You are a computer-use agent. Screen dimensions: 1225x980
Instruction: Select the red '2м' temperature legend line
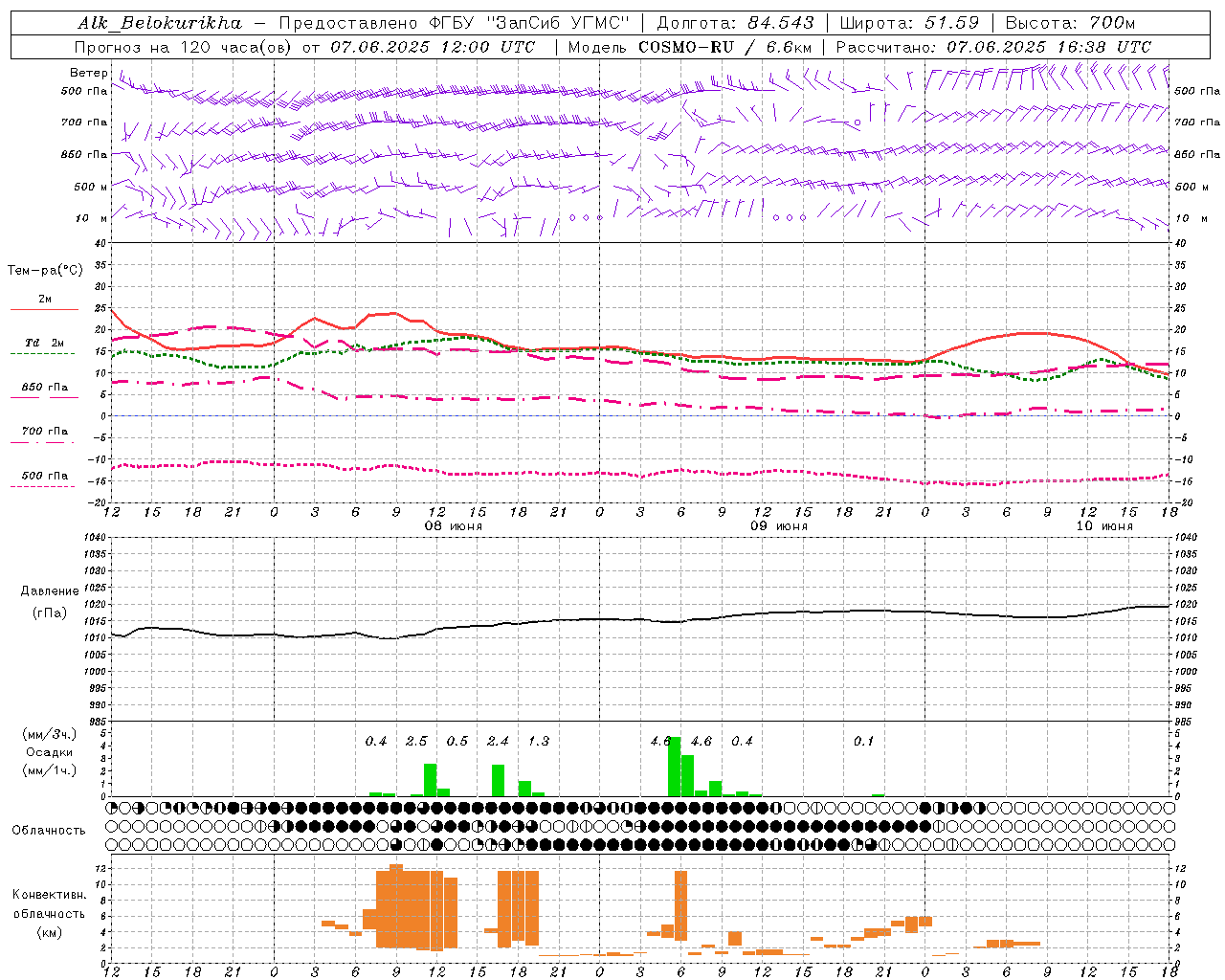tap(44, 309)
